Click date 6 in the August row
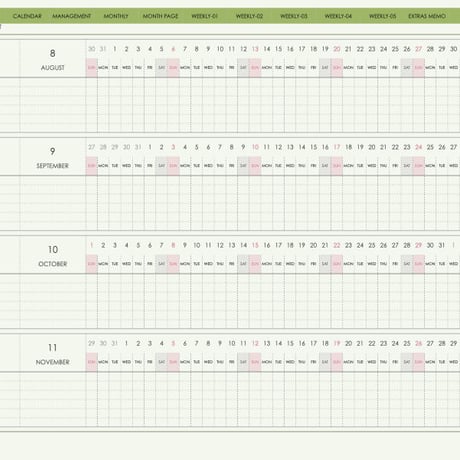This screenshot has width=460, height=460. (x=173, y=49)
